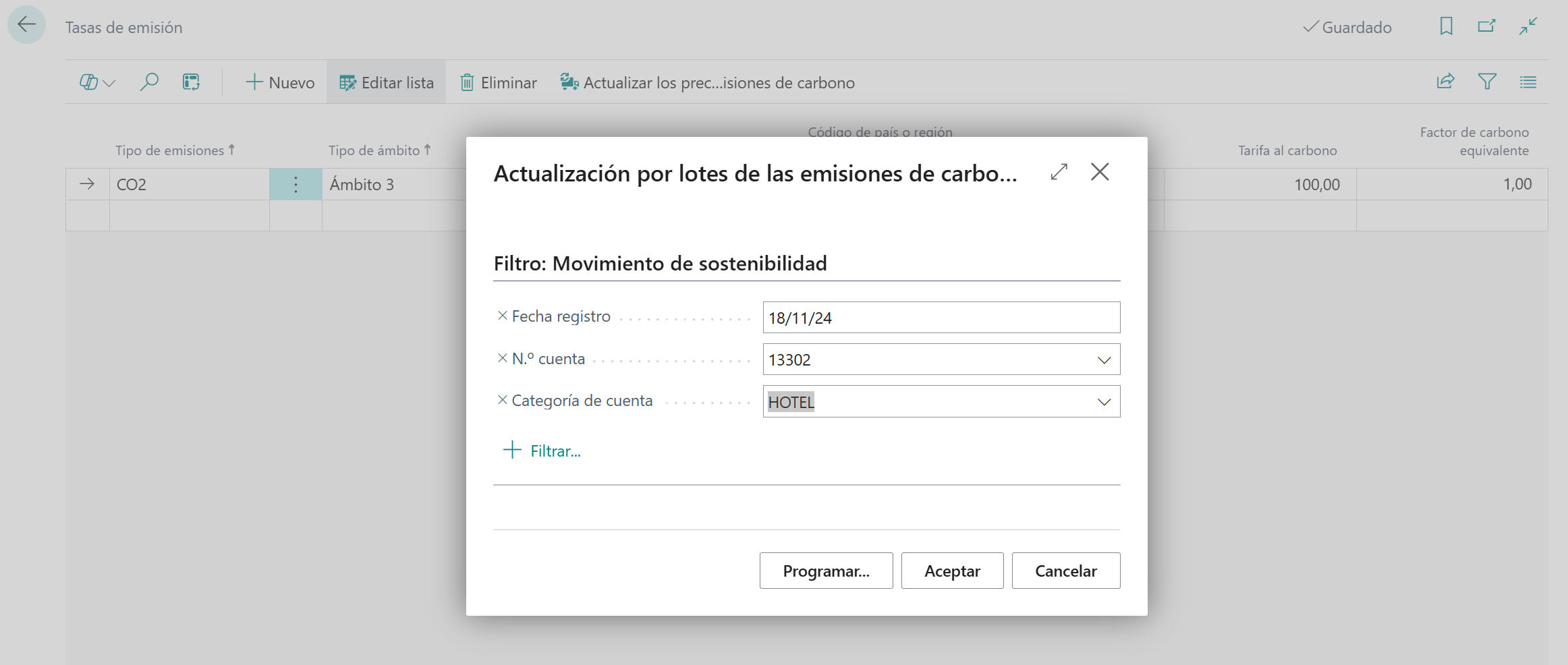
Task: Add a filter with Filtrar... link
Action: click(x=542, y=451)
